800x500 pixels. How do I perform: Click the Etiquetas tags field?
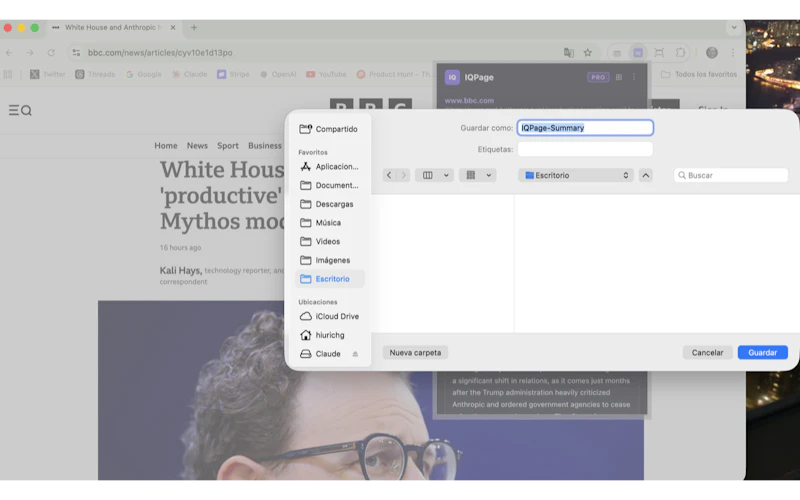pos(585,149)
